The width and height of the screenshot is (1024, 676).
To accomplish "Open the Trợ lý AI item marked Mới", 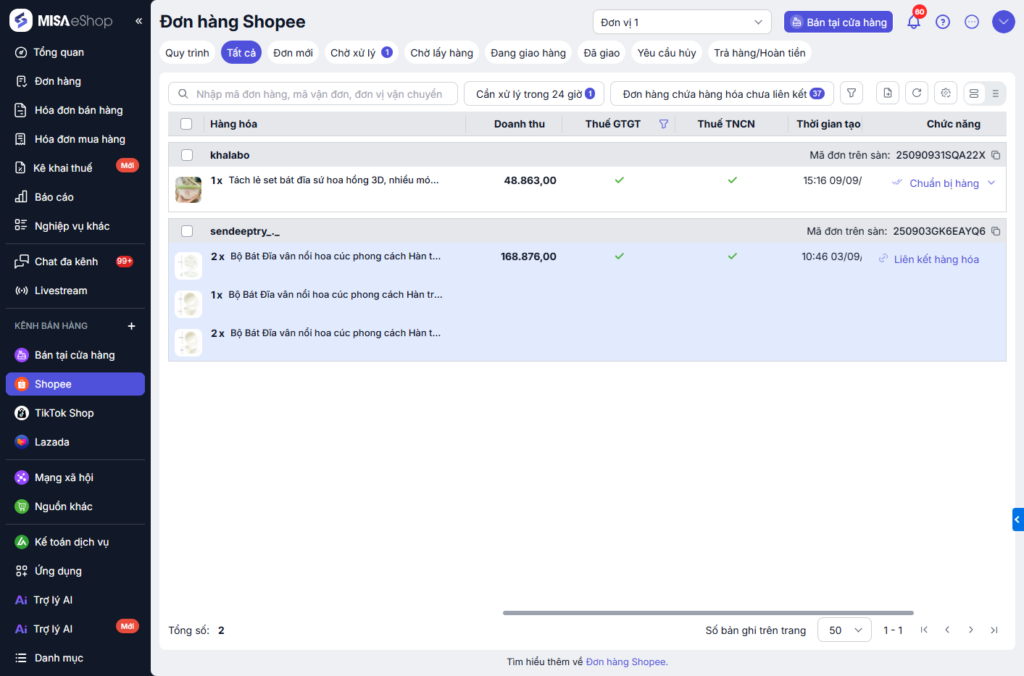I will click(x=75, y=629).
